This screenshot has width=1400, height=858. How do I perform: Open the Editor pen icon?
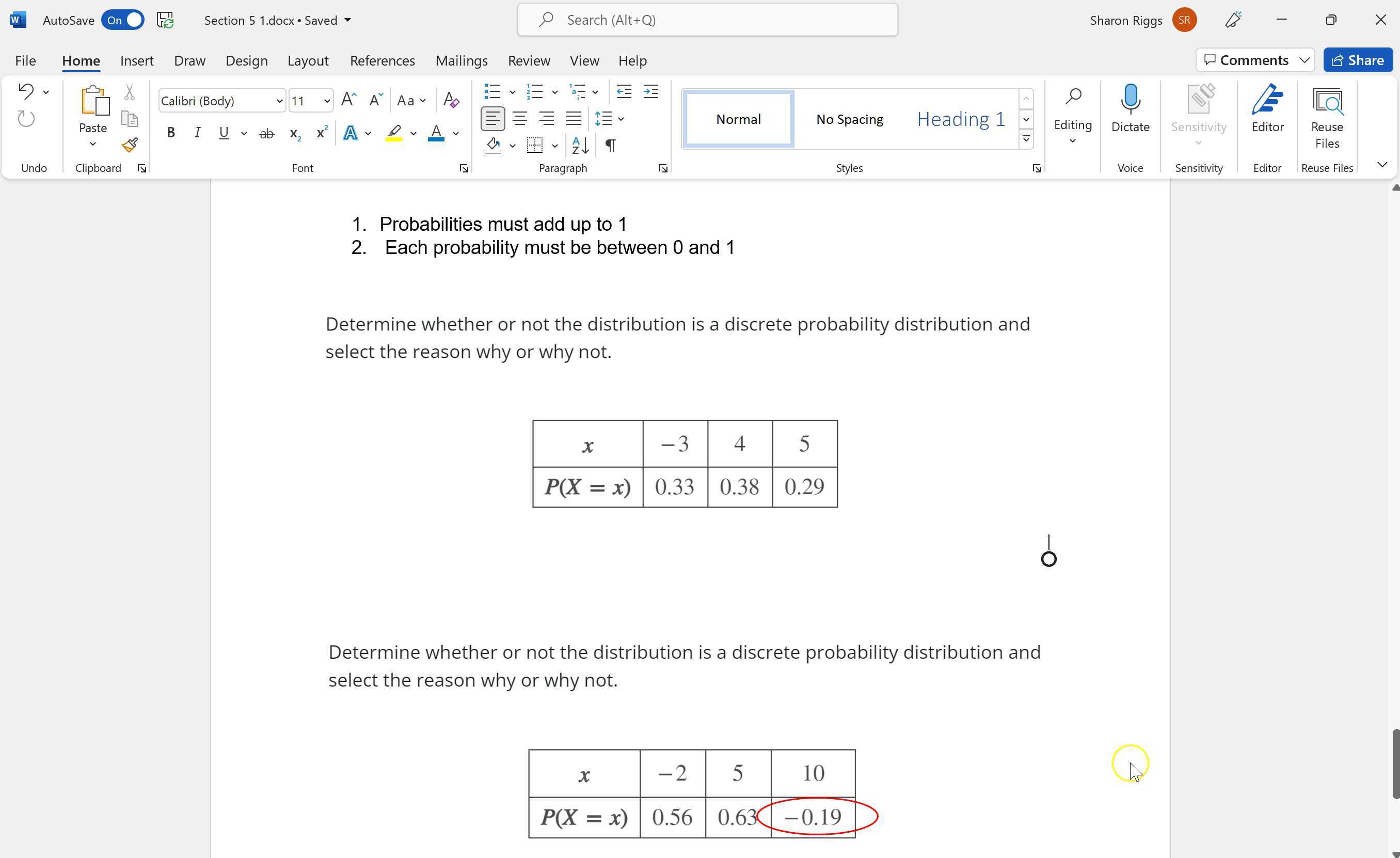tap(1267, 101)
